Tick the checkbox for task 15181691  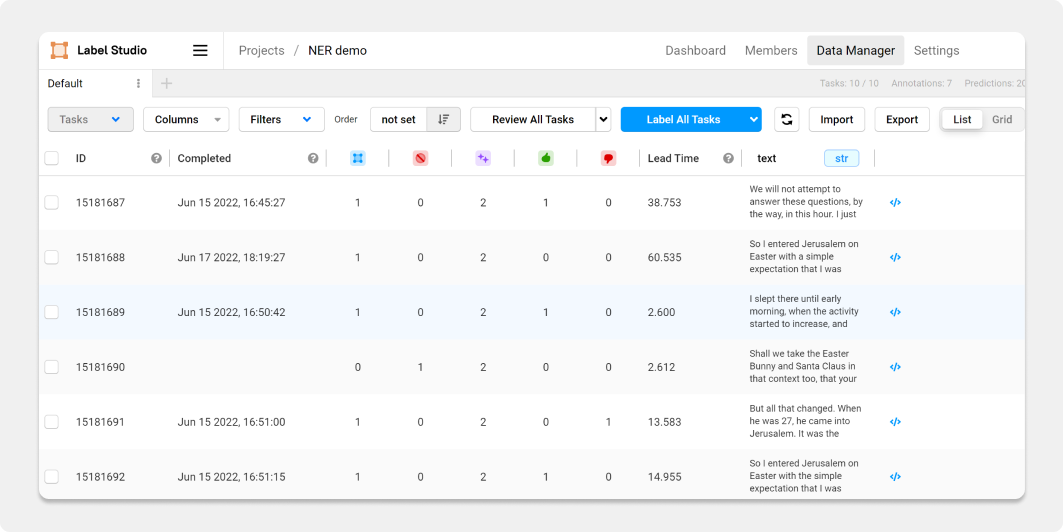[x=52, y=423]
